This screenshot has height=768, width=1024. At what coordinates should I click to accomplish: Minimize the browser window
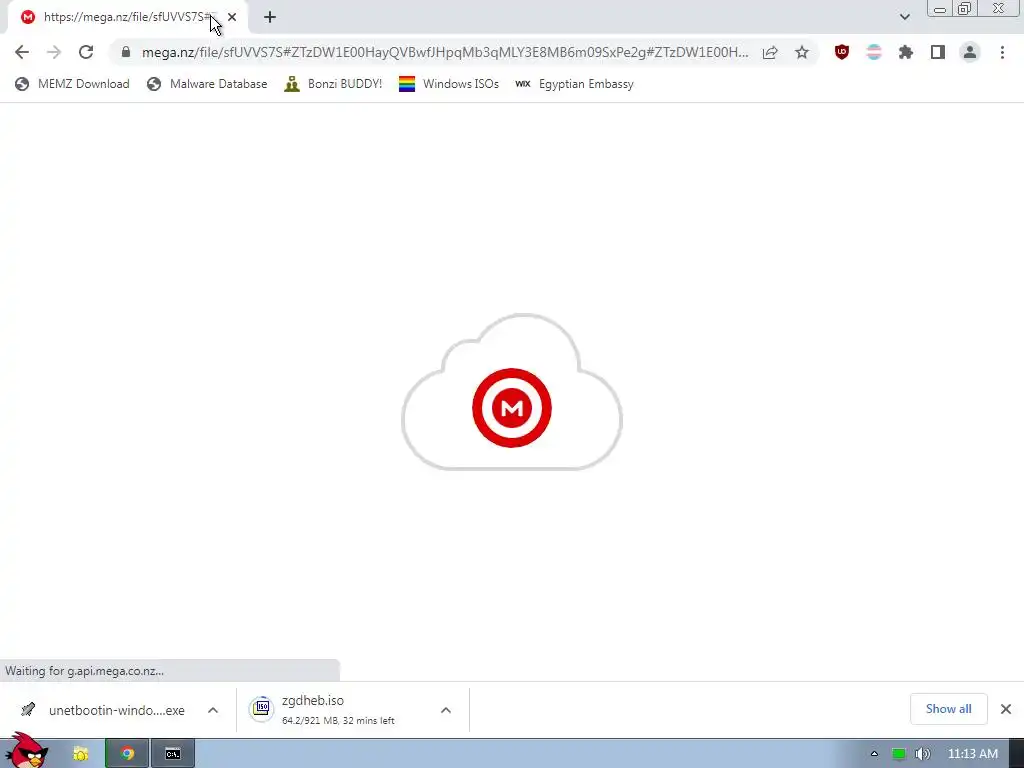[940, 9]
